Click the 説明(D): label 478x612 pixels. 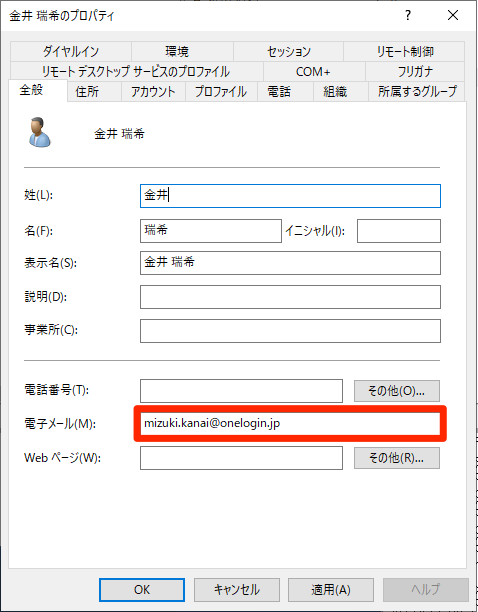click(46, 297)
